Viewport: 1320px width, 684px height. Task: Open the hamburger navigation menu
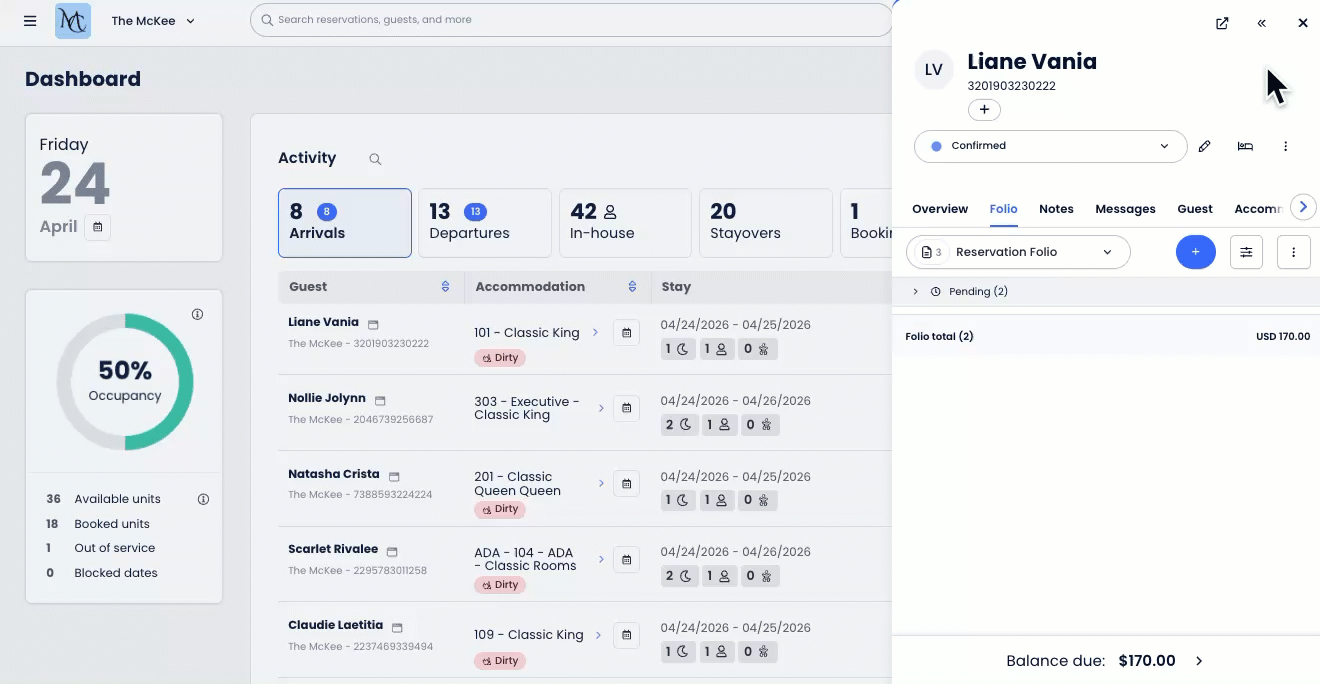point(30,21)
